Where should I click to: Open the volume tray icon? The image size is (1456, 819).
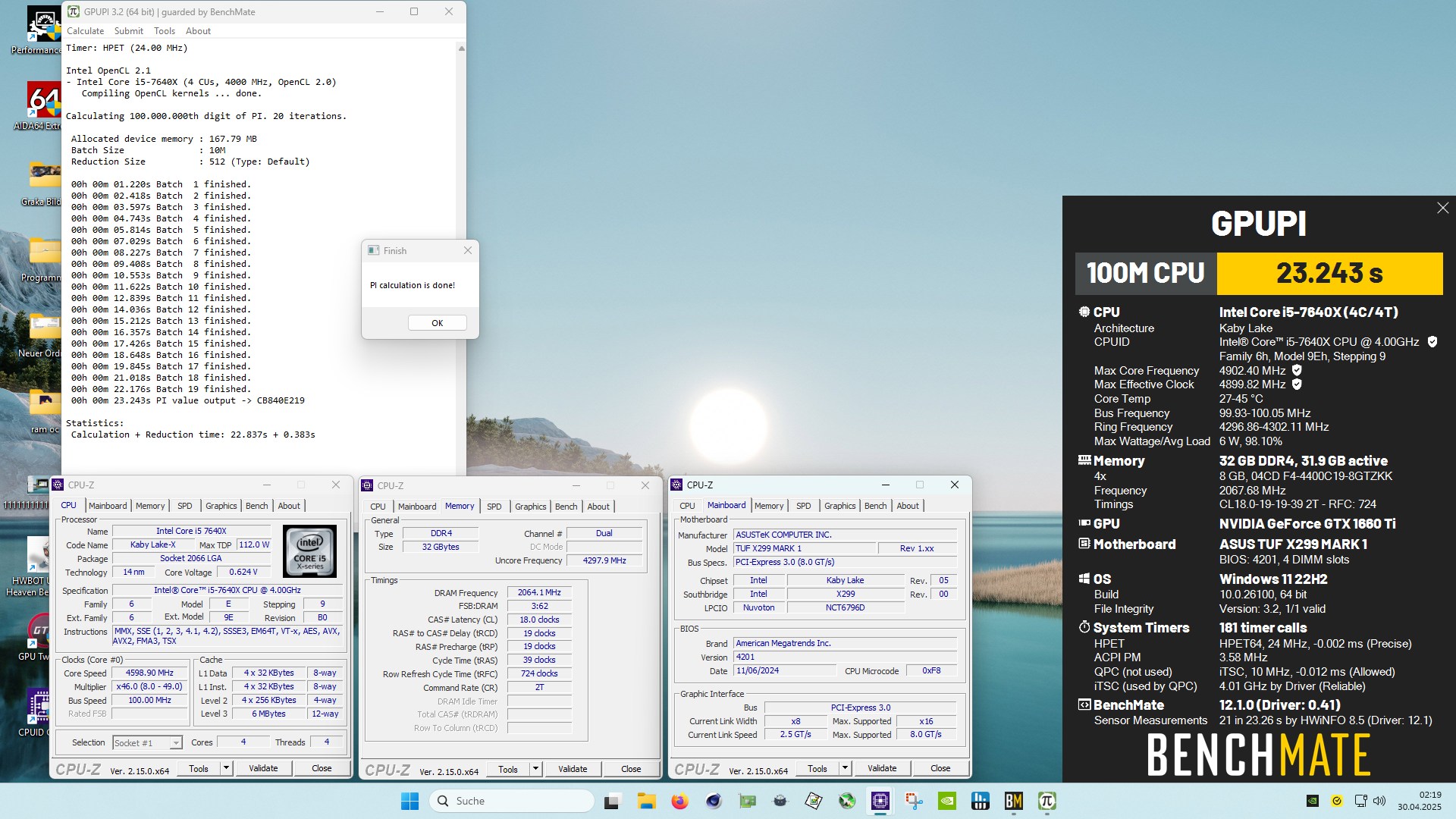(x=1379, y=801)
